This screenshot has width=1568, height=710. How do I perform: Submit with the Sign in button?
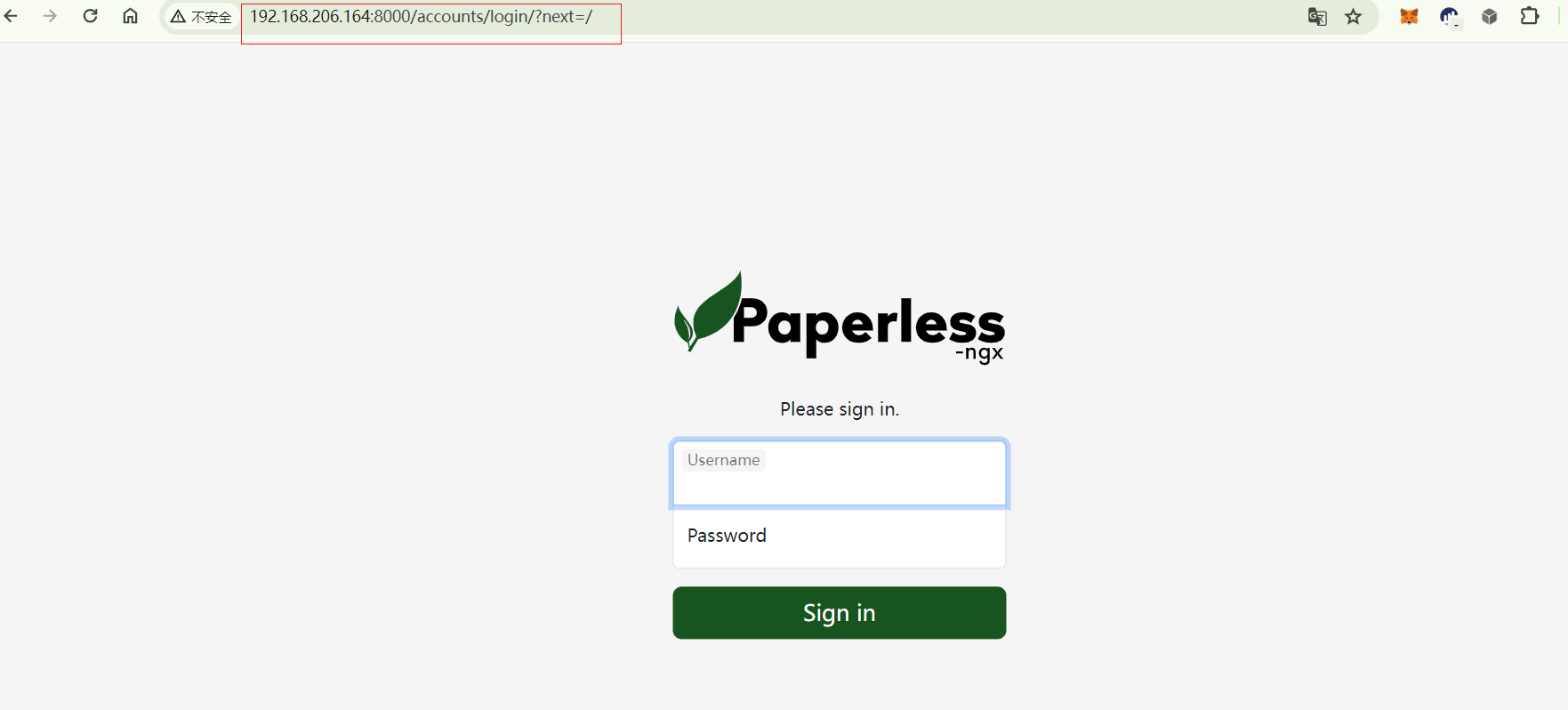coord(840,612)
